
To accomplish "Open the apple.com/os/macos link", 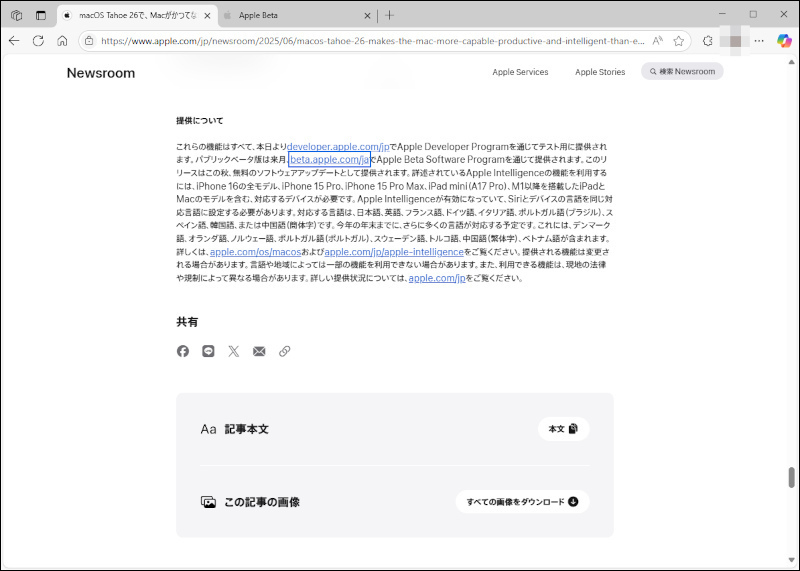I will pos(256,252).
